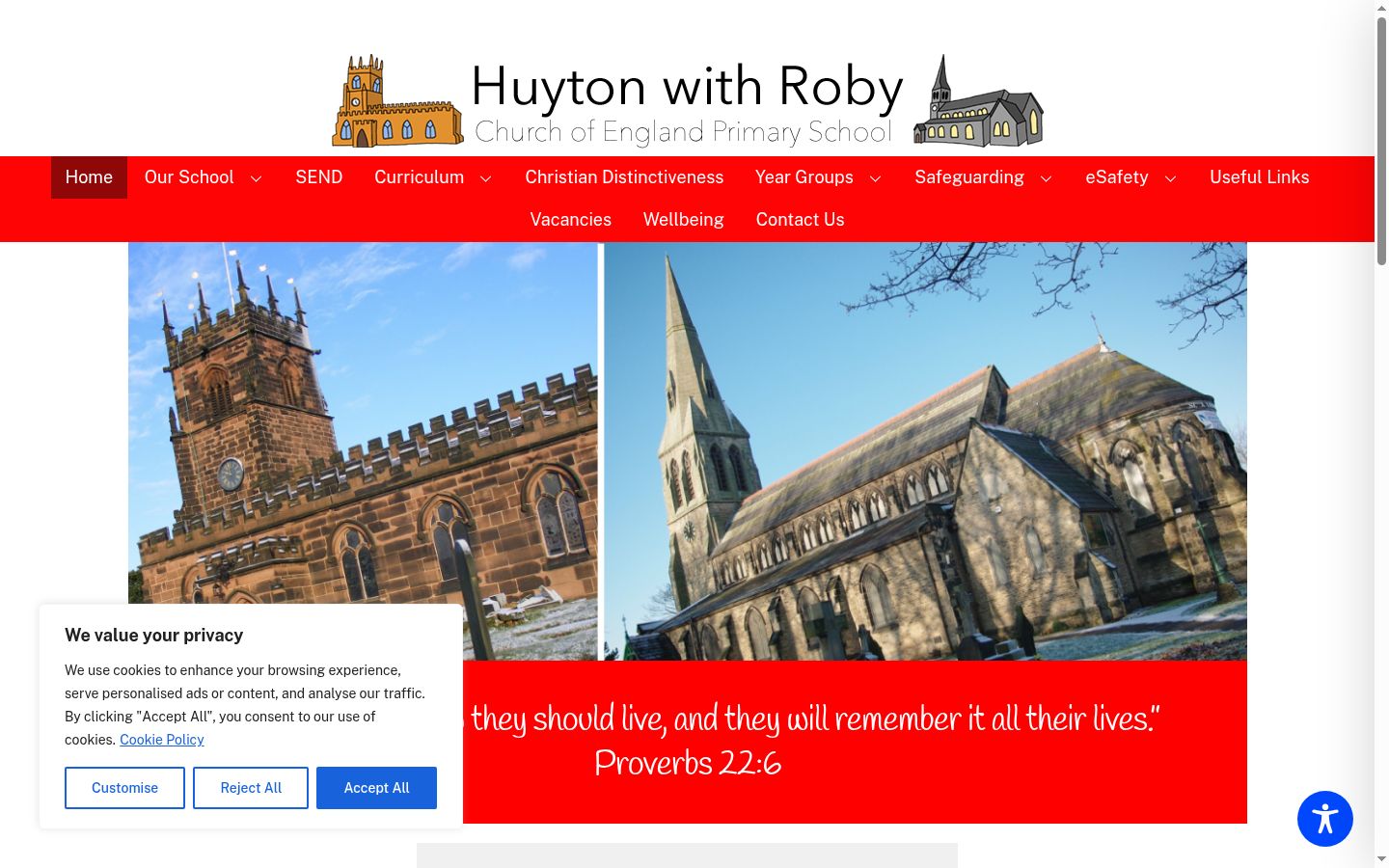This screenshot has height=868, width=1389.
Task: Expand the eSafety submenu chevron
Action: [x=1170, y=178]
